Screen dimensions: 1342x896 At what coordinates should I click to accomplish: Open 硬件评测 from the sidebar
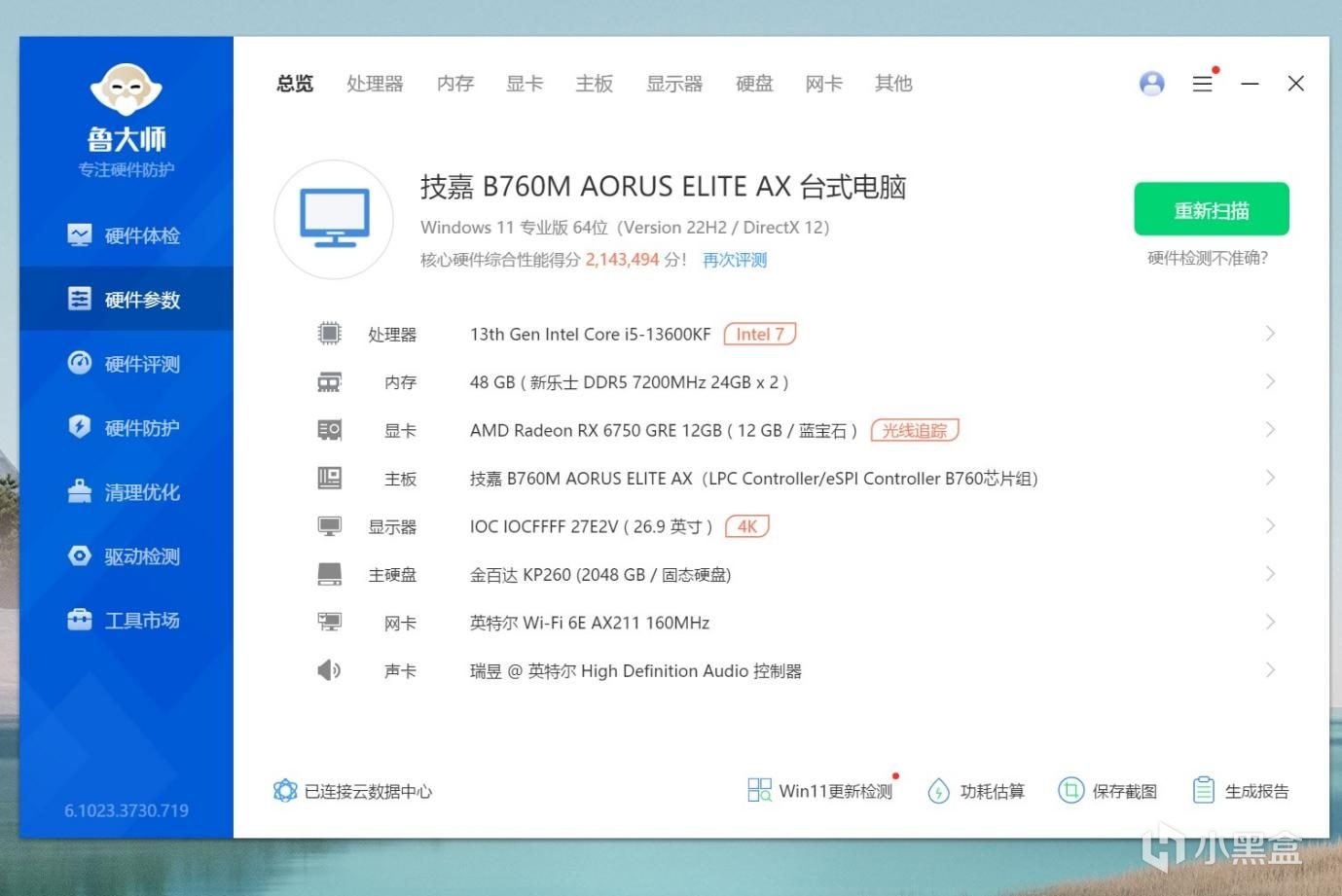coord(127,364)
